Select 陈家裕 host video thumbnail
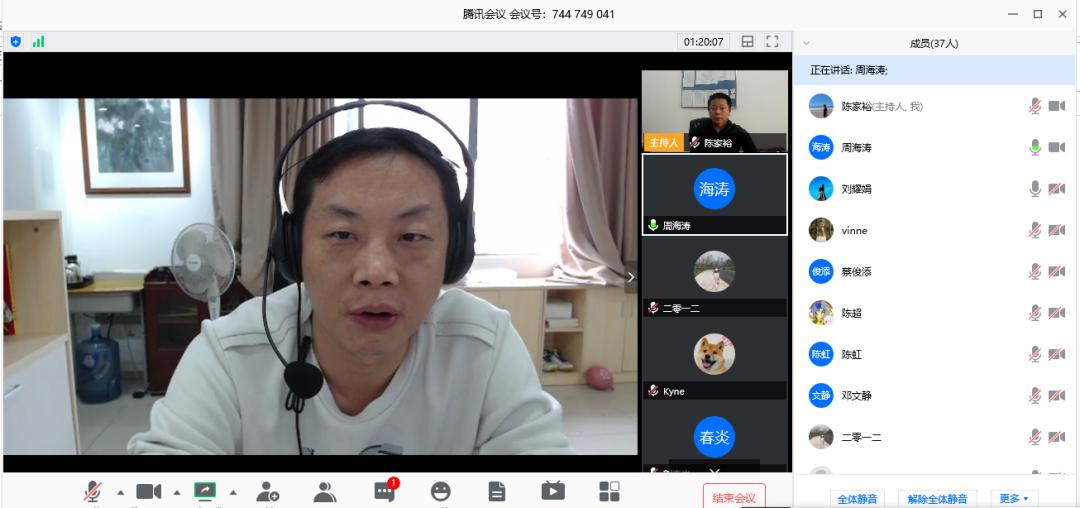The height and width of the screenshot is (508, 1080). click(x=715, y=111)
